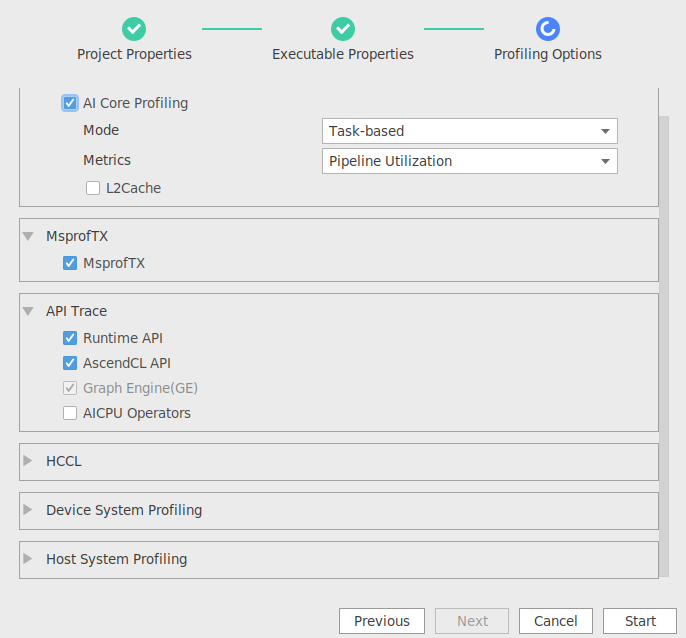Open the Metrics dropdown showing Pipeline Utilization
Viewport: 686px width, 638px height.
click(470, 161)
